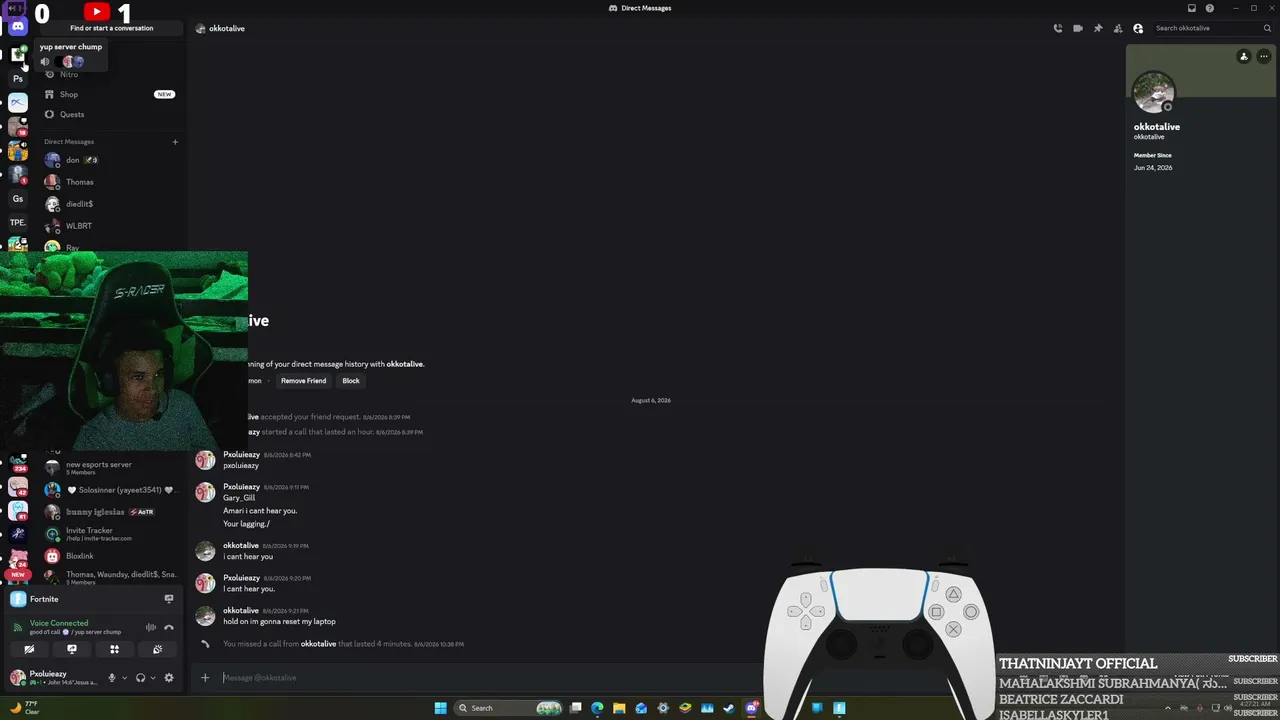Block okkotalive

point(351,381)
